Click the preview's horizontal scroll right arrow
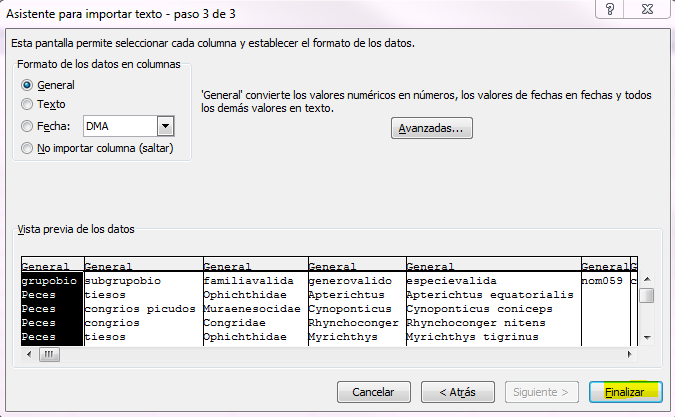Image resolution: width=675 pixels, height=417 pixels. [630, 355]
